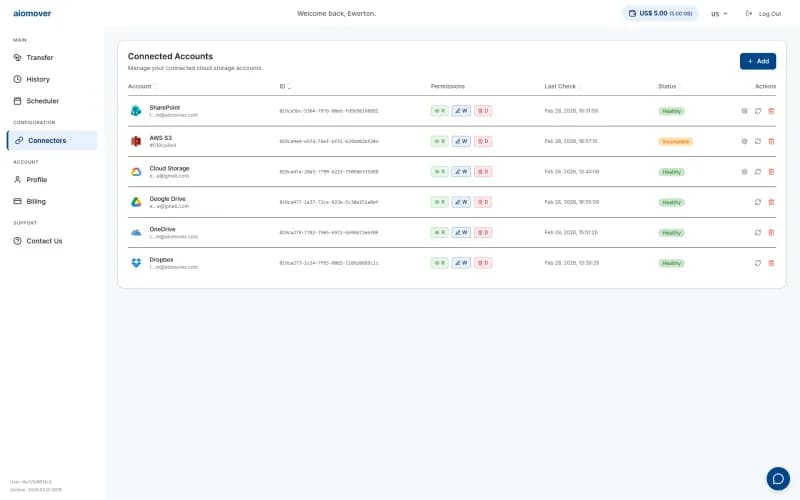Toggle write permission for AWS S3
Viewport: 800px width, 500px height.
tap(461, 141)
